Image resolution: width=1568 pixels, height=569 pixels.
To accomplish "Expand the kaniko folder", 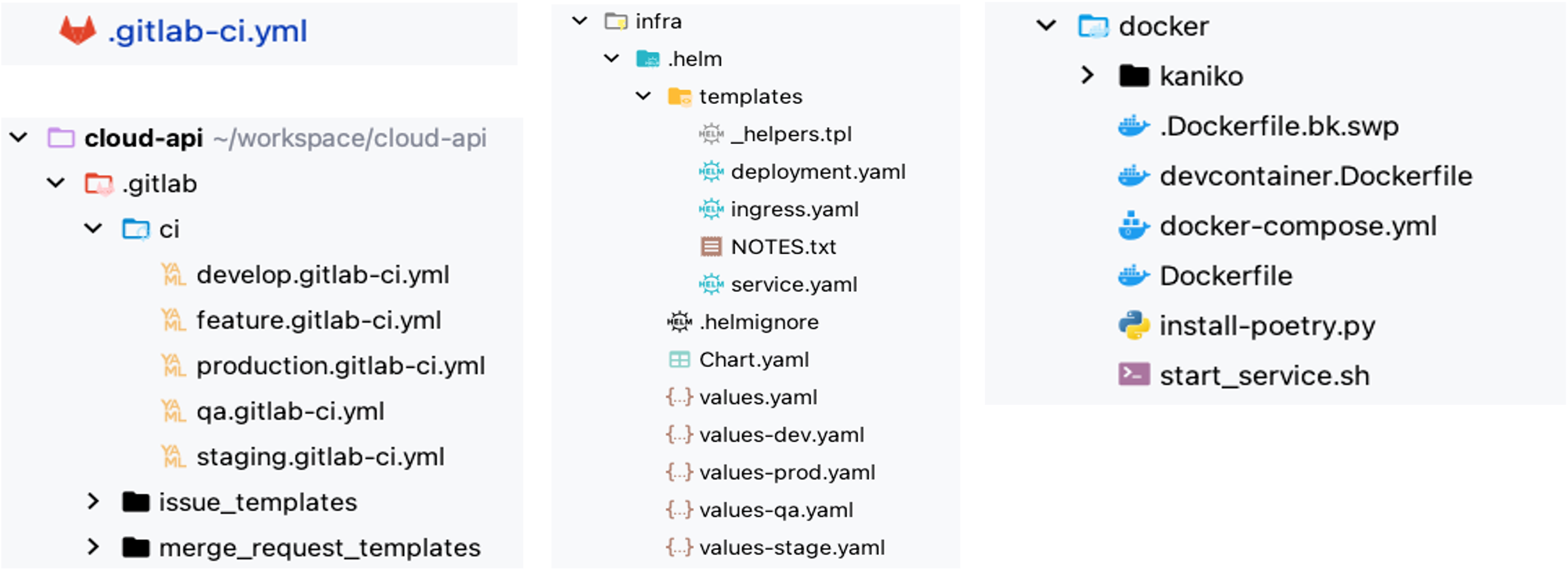I will tap(1087, 76).
